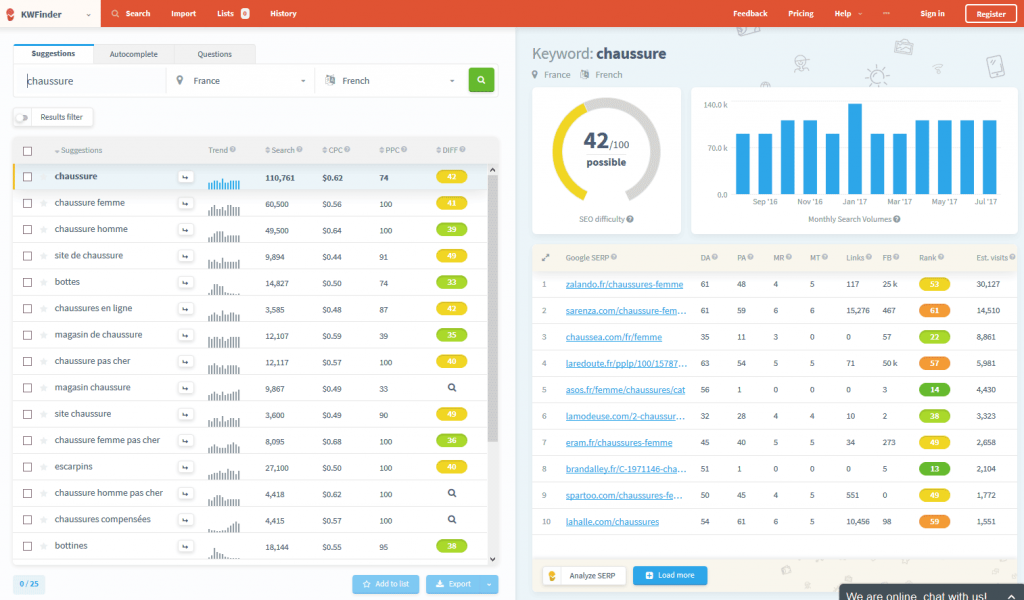This screenshot has height=600, width=1024.
Task: Click the PPC column help icon
Action: click(404, 150)
